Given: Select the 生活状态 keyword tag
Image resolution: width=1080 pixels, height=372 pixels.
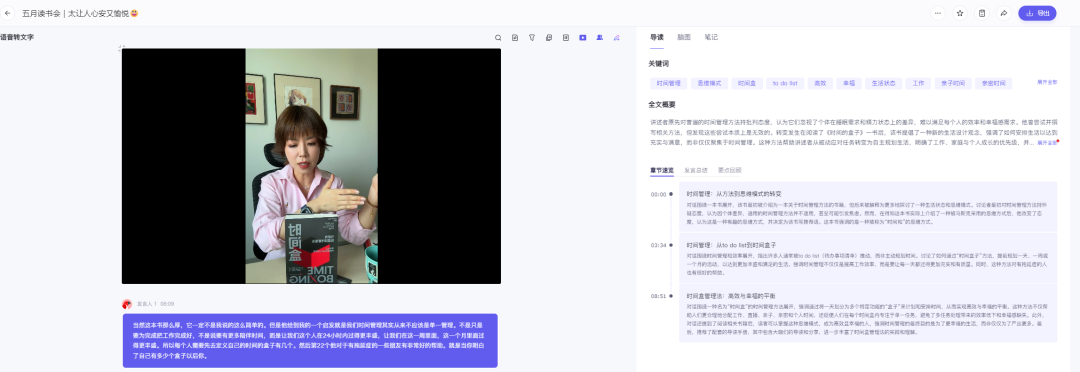Looking at the screenshot, I should click(x=883, y=83).
